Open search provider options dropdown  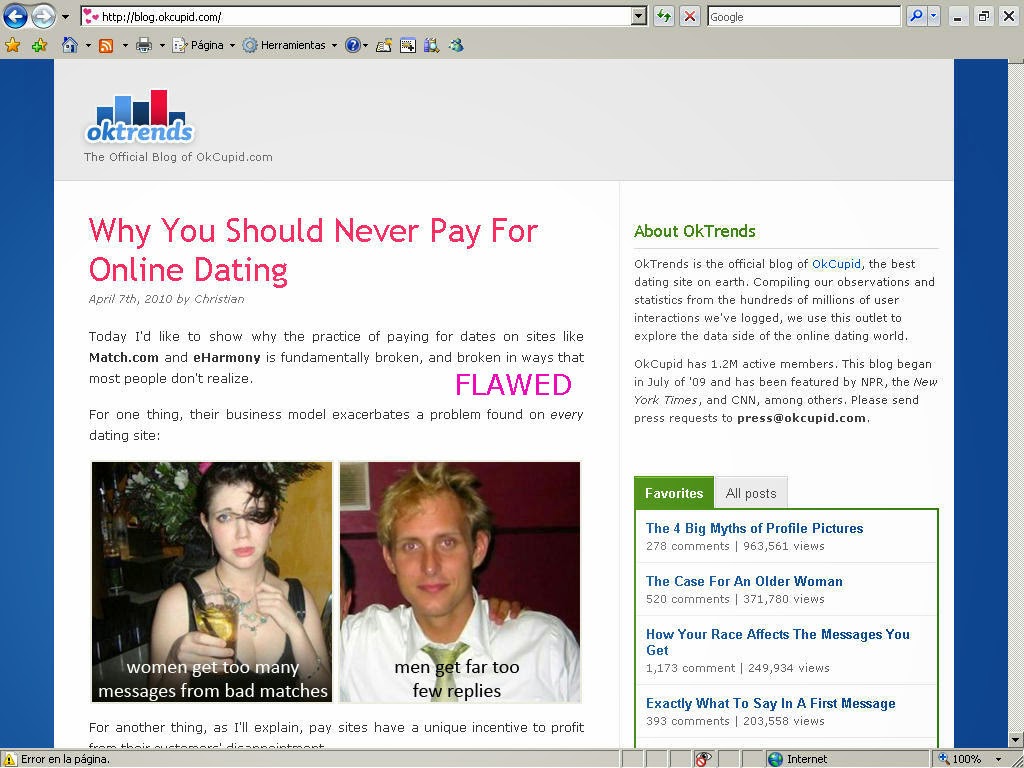[934, 16]
